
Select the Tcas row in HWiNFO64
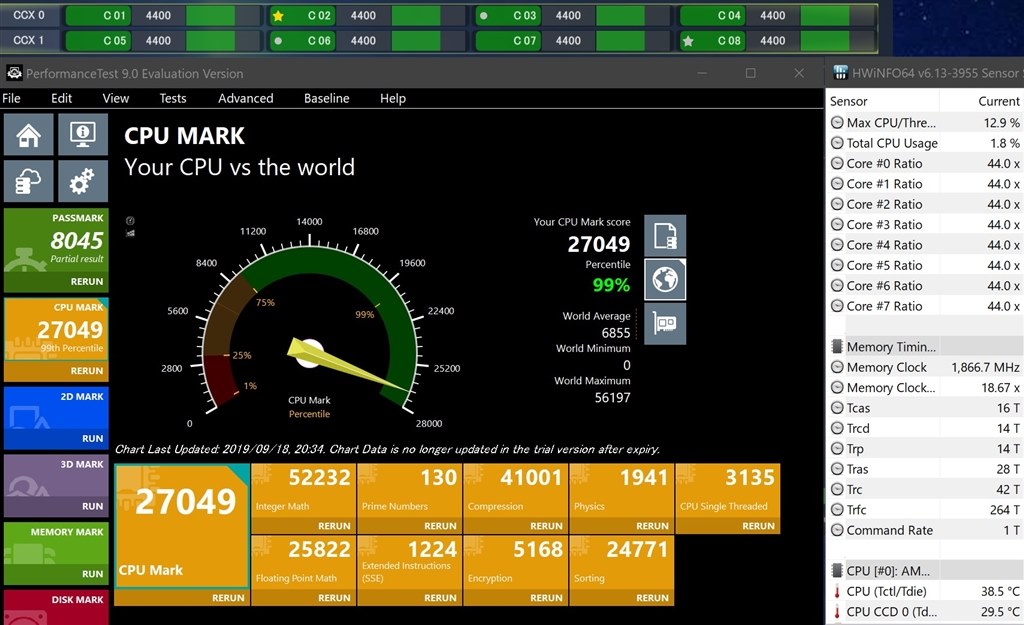click(925, 408)
